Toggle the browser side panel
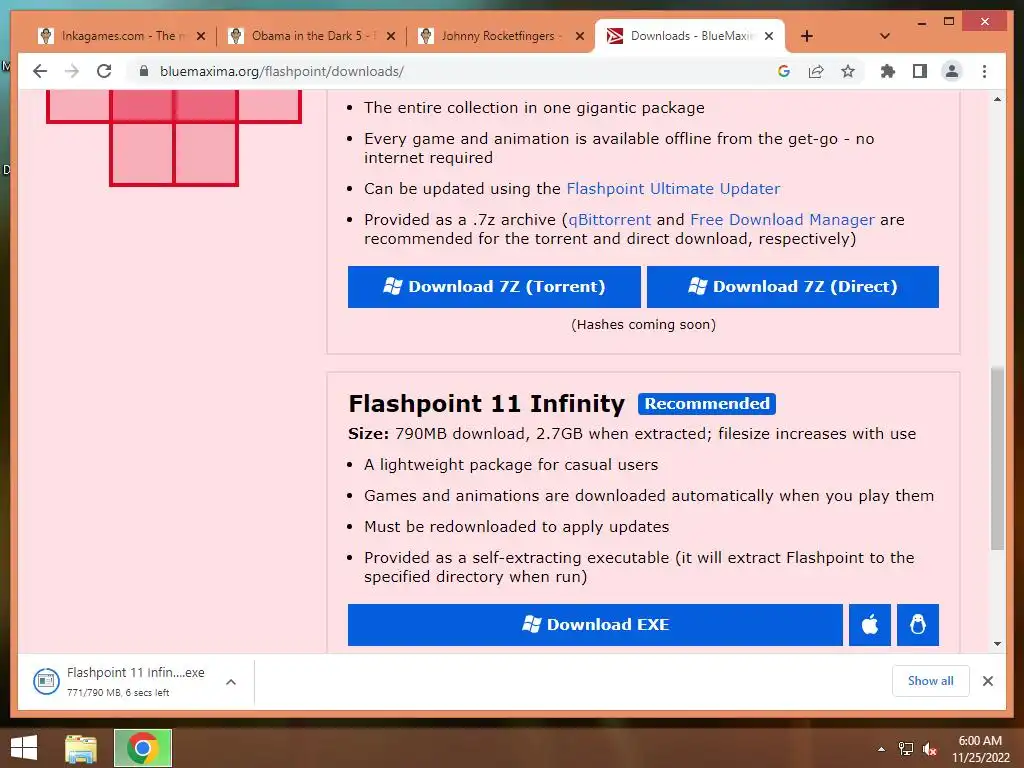The image size is (1024, 768). (920, 71)
